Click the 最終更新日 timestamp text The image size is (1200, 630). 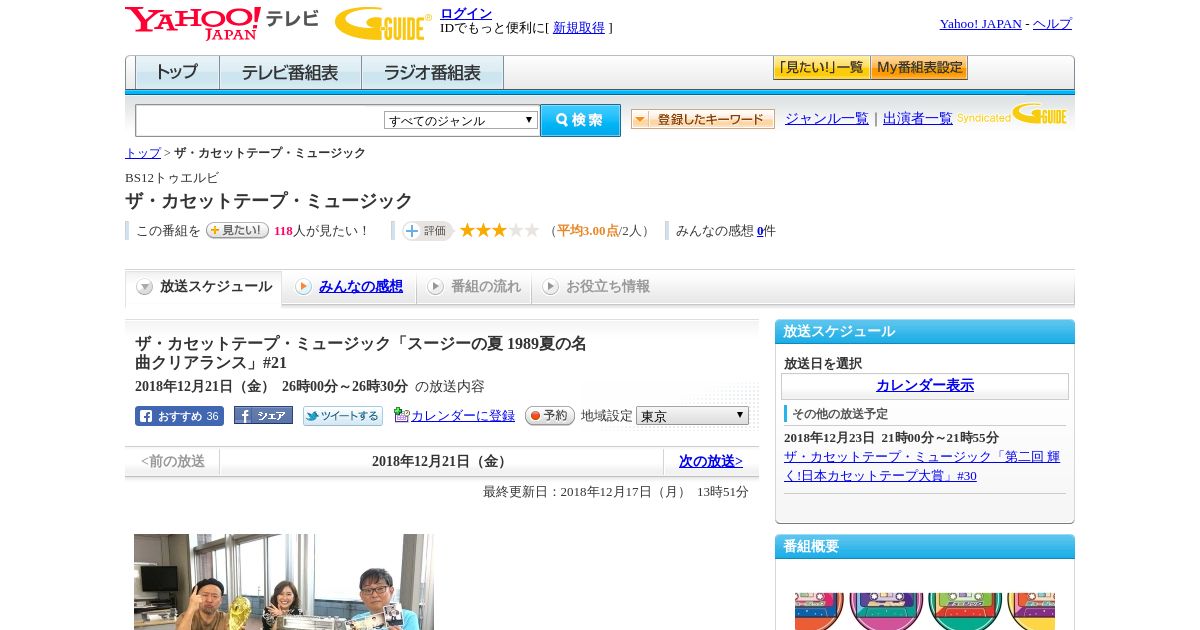[616, 492]
